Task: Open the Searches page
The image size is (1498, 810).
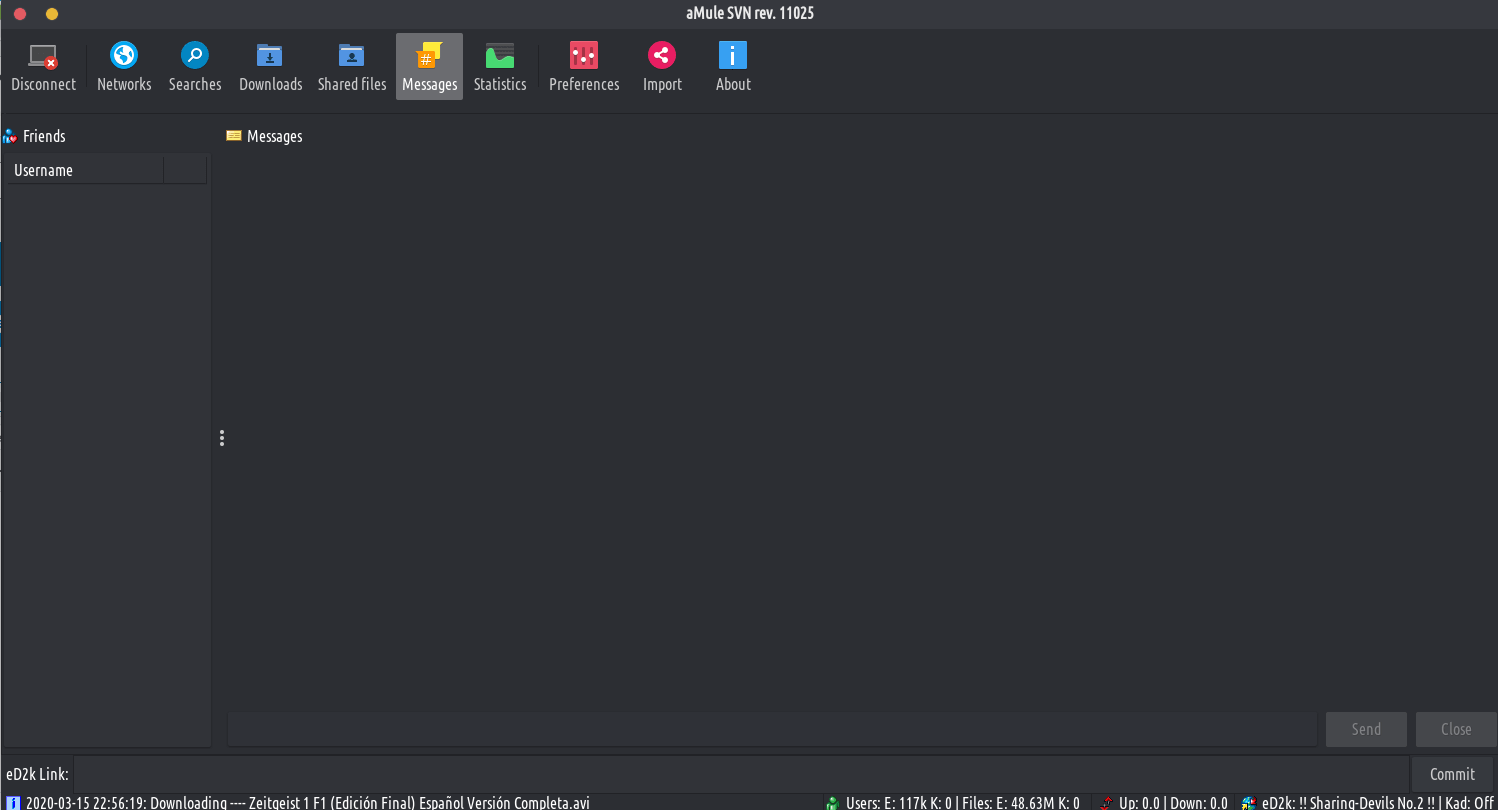Action: (x=195, y=67)
